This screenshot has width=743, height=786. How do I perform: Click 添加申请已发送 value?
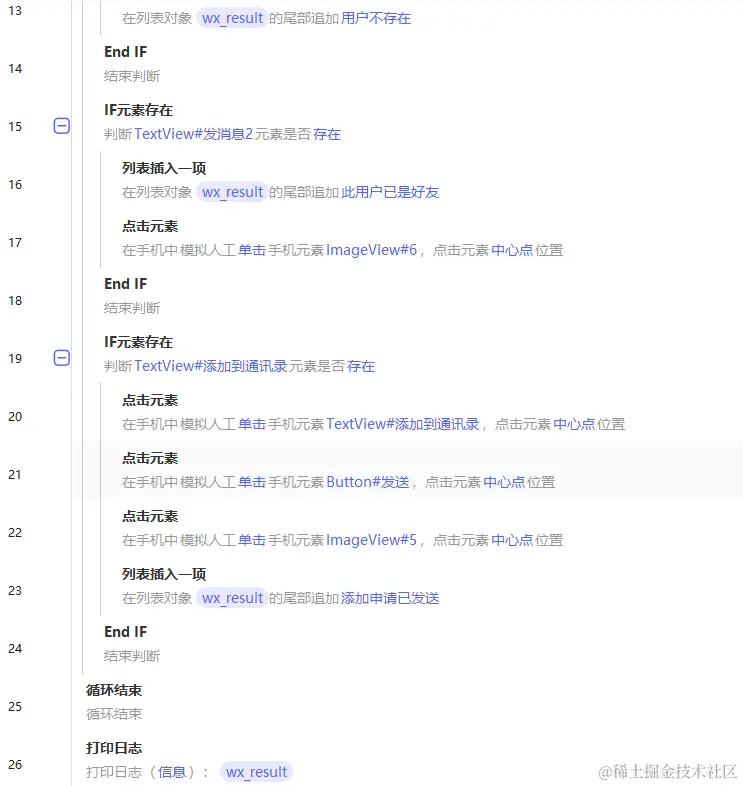[390, 598]
